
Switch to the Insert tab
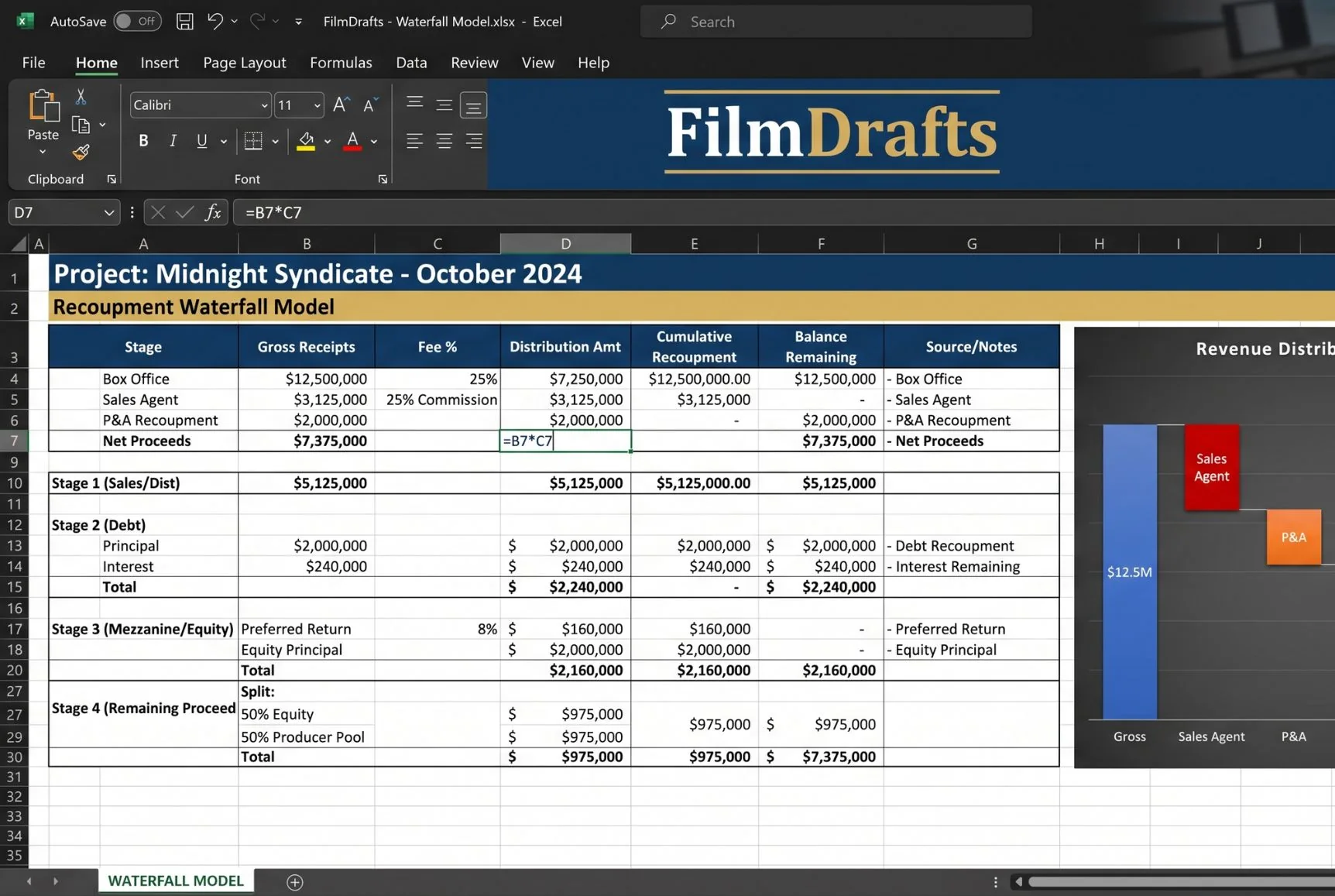[160, 63]
